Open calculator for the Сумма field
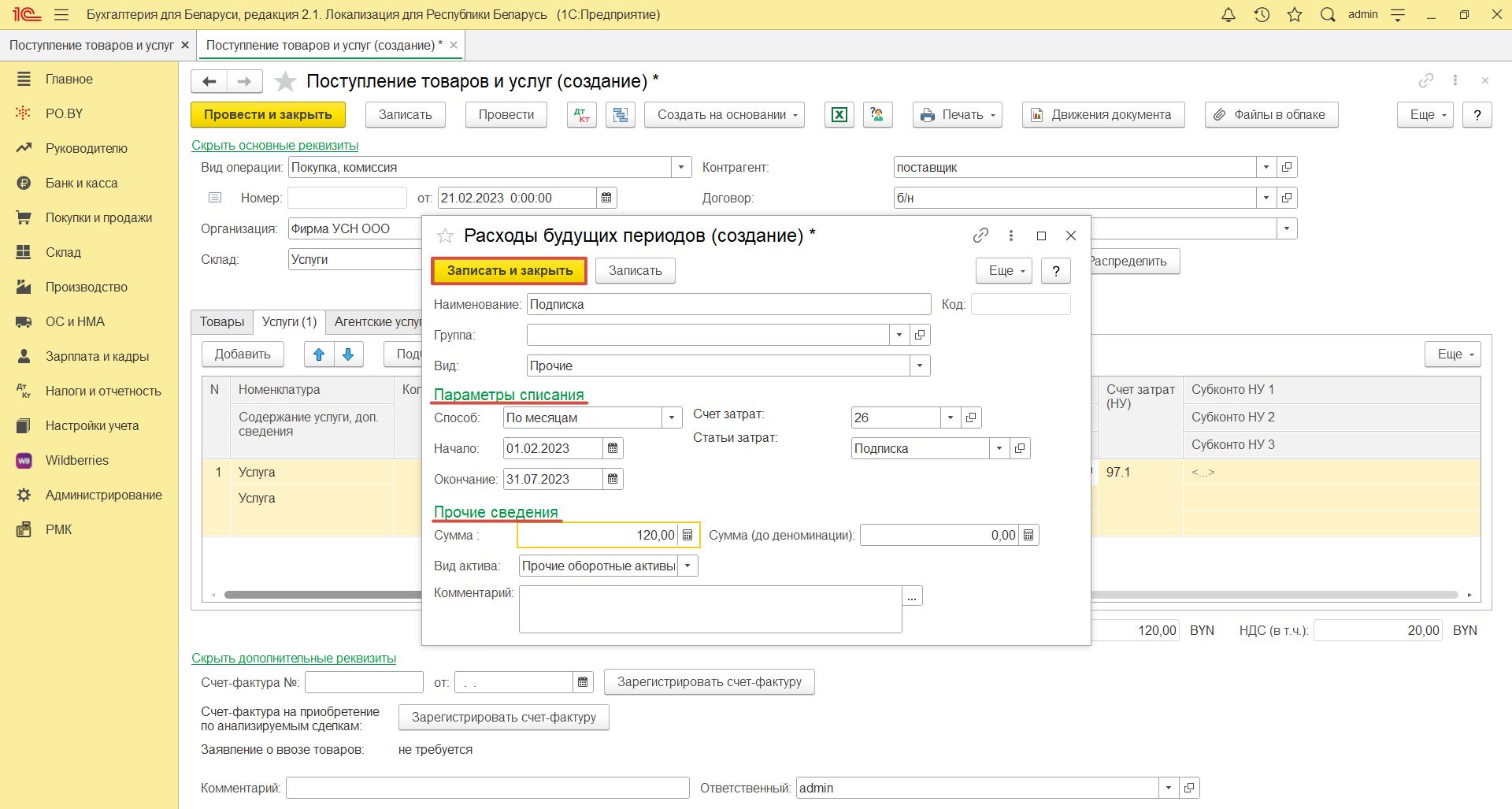The image size is (1512, 809). pos(687,536)
